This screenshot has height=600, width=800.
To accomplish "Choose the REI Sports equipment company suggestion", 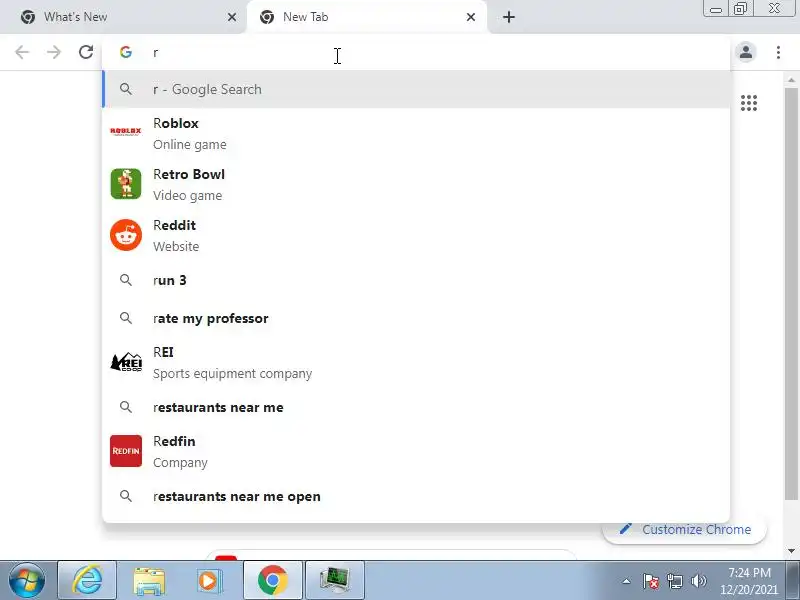I will point(416,362).
